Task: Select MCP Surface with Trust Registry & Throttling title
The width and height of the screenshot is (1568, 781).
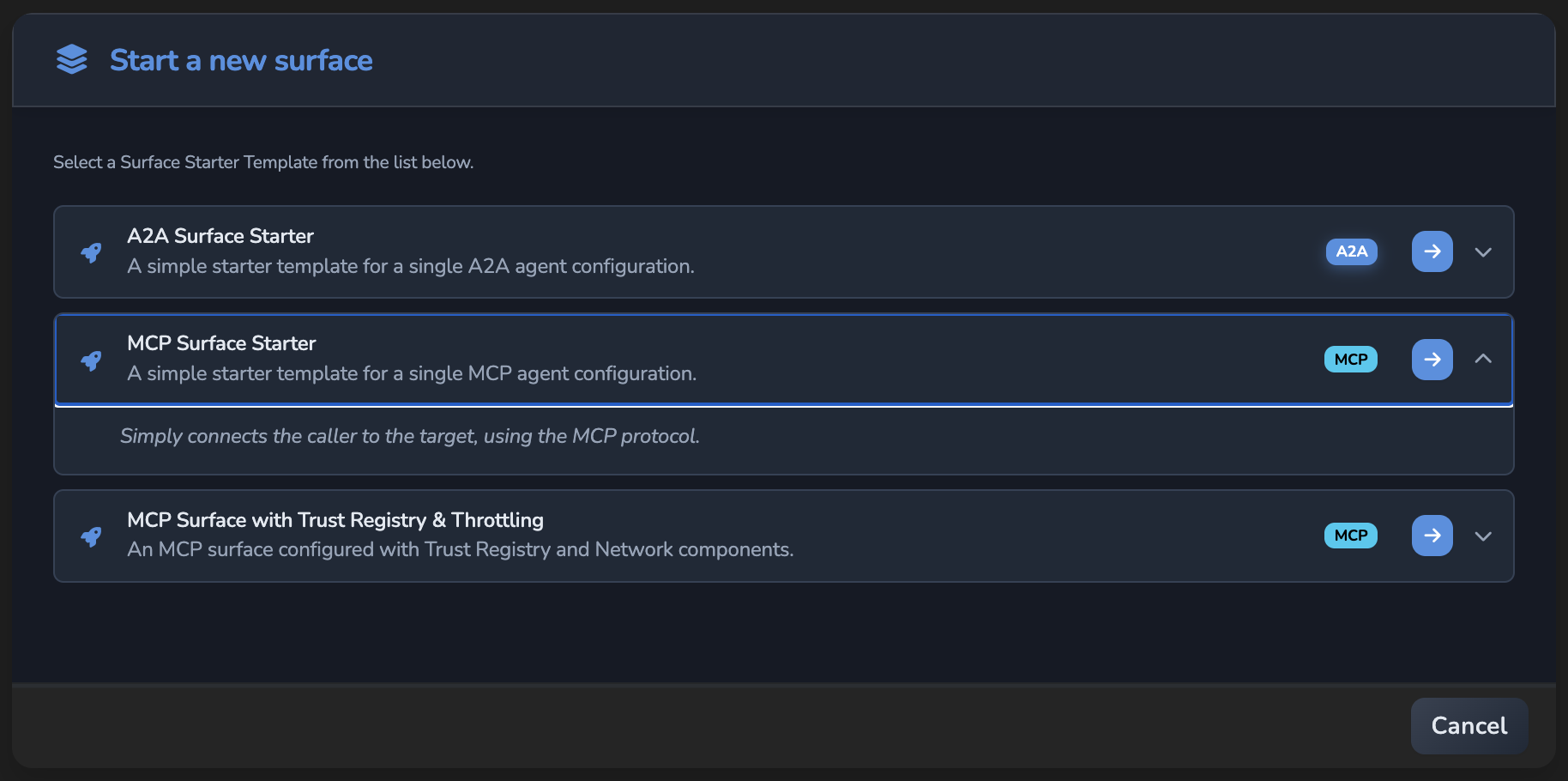Action: [335, 520]
